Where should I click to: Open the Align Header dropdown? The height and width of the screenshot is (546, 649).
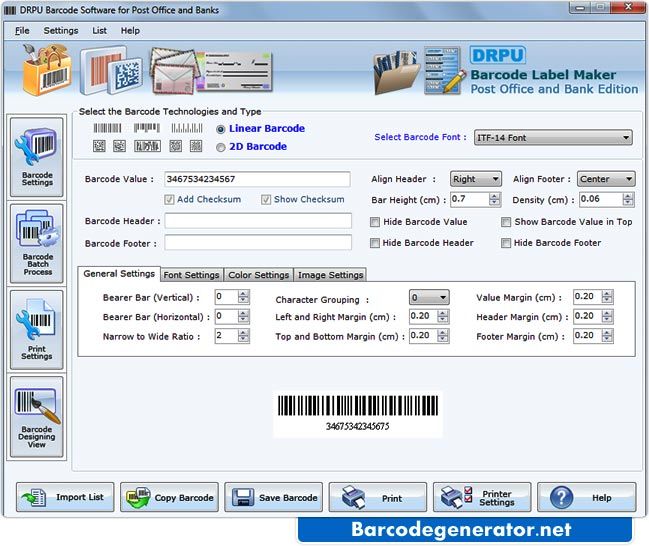[x=476, y=179]
